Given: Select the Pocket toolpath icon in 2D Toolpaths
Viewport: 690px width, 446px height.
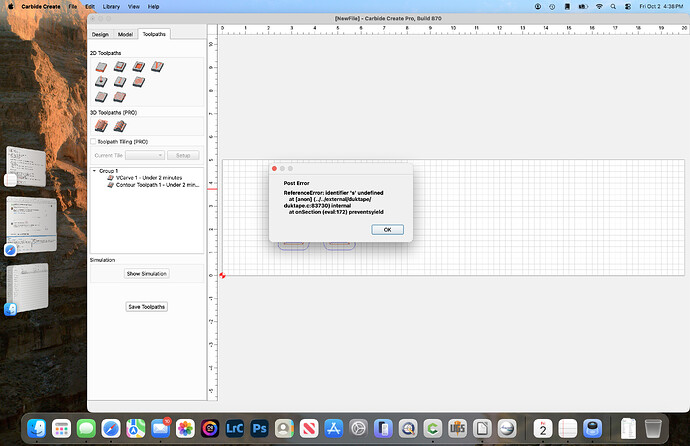Looking at the screenshot, I should point(120,66).
